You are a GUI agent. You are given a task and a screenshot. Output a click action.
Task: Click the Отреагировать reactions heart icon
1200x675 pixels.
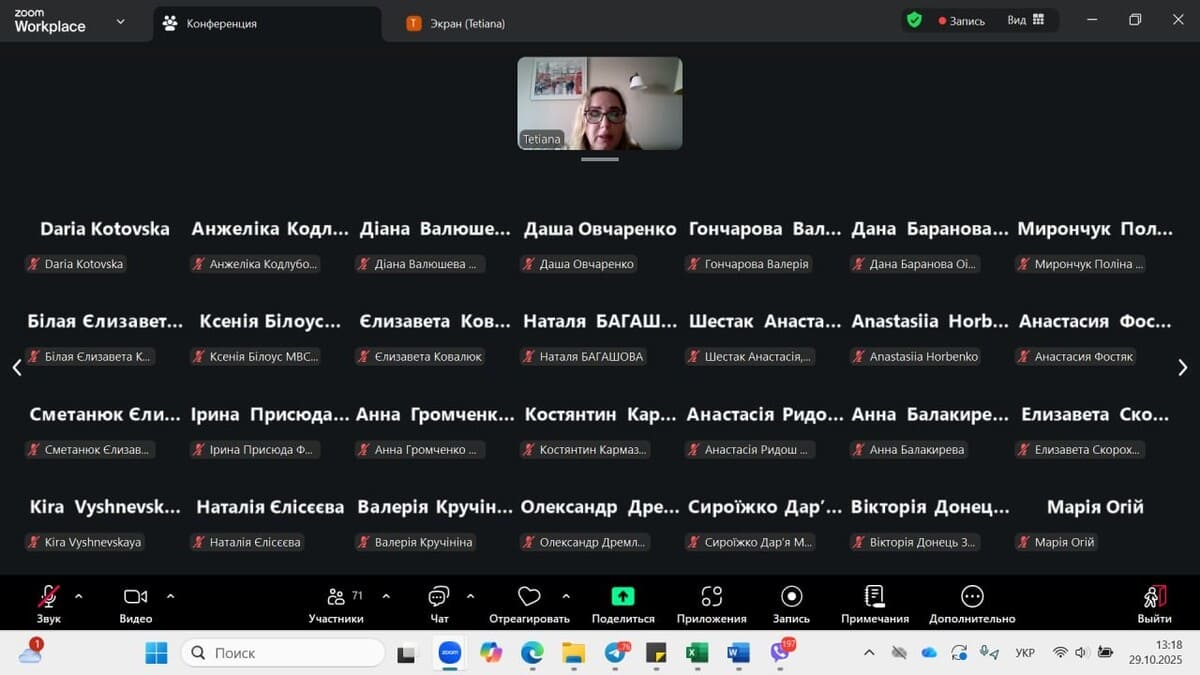tap(529, 597)
